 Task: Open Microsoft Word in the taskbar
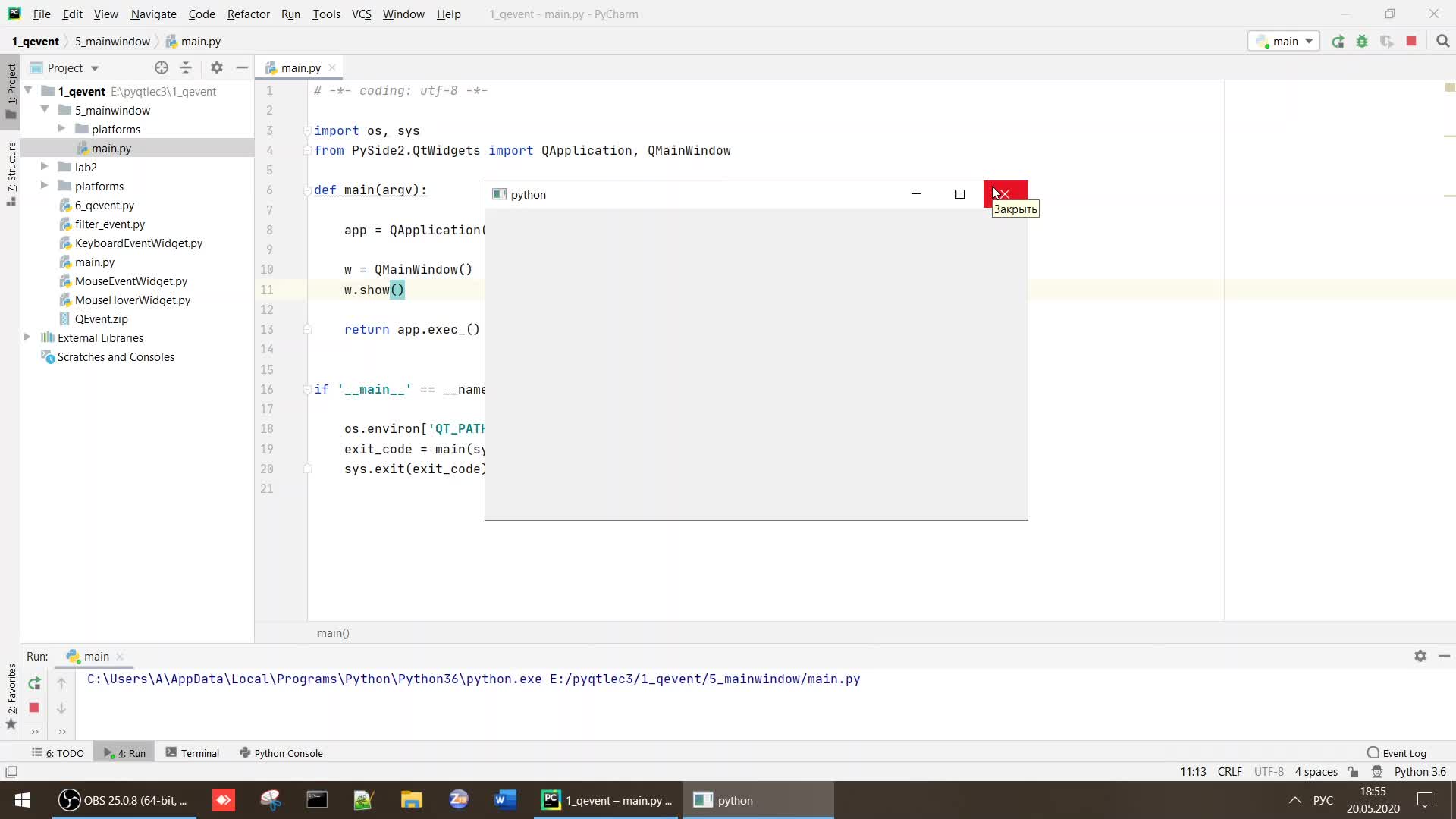505,800
